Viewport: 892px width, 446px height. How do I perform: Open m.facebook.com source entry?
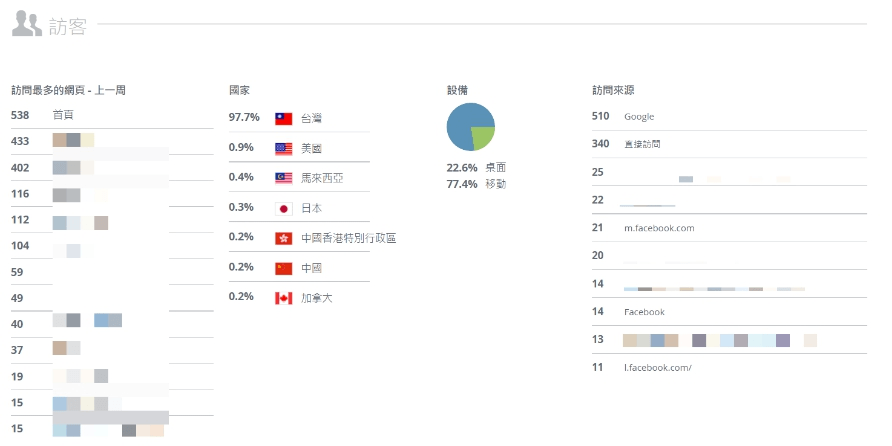(x=659, y=228)
